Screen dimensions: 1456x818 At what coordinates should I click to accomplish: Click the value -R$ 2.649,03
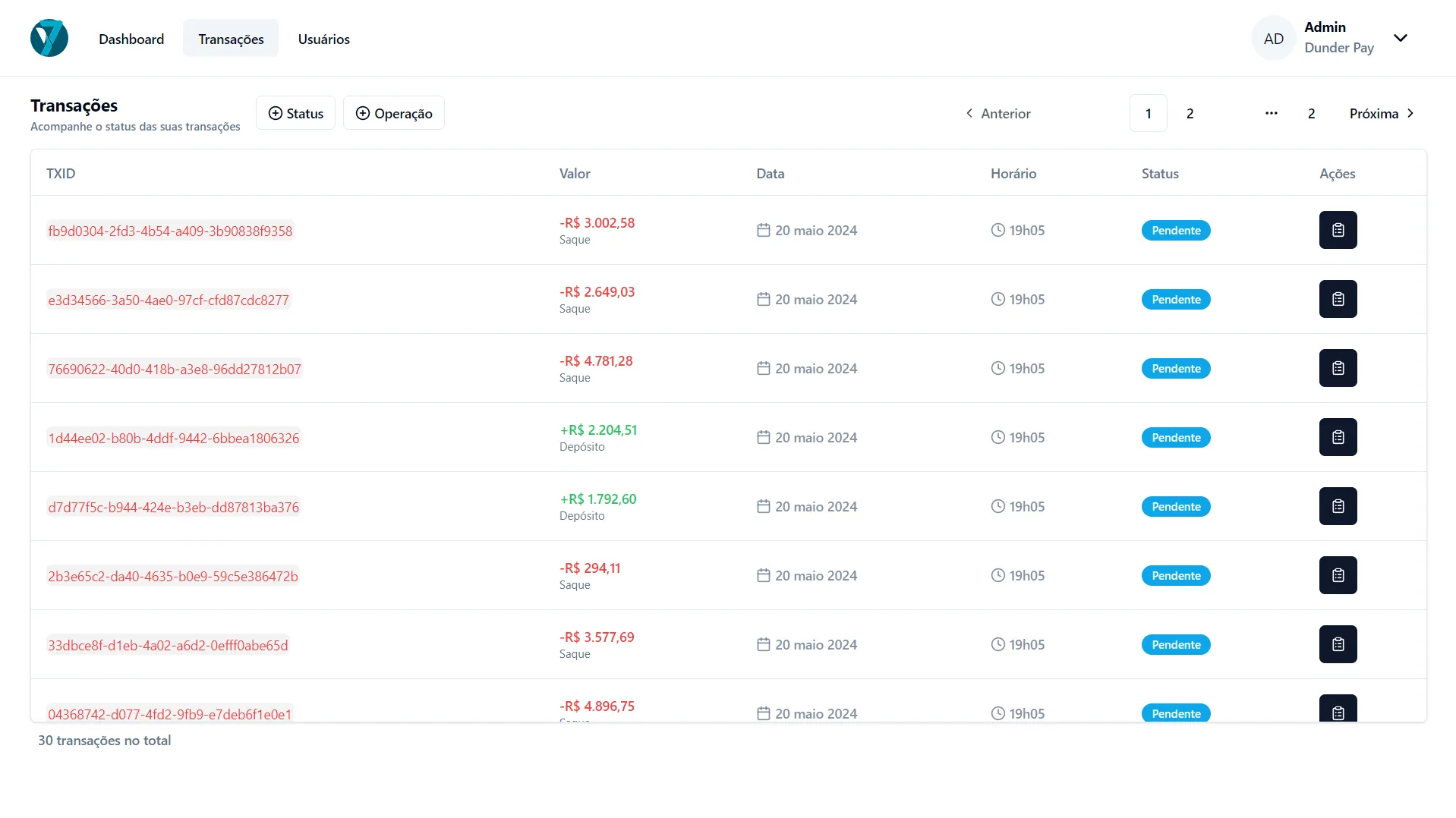click(x=597, y=291)
